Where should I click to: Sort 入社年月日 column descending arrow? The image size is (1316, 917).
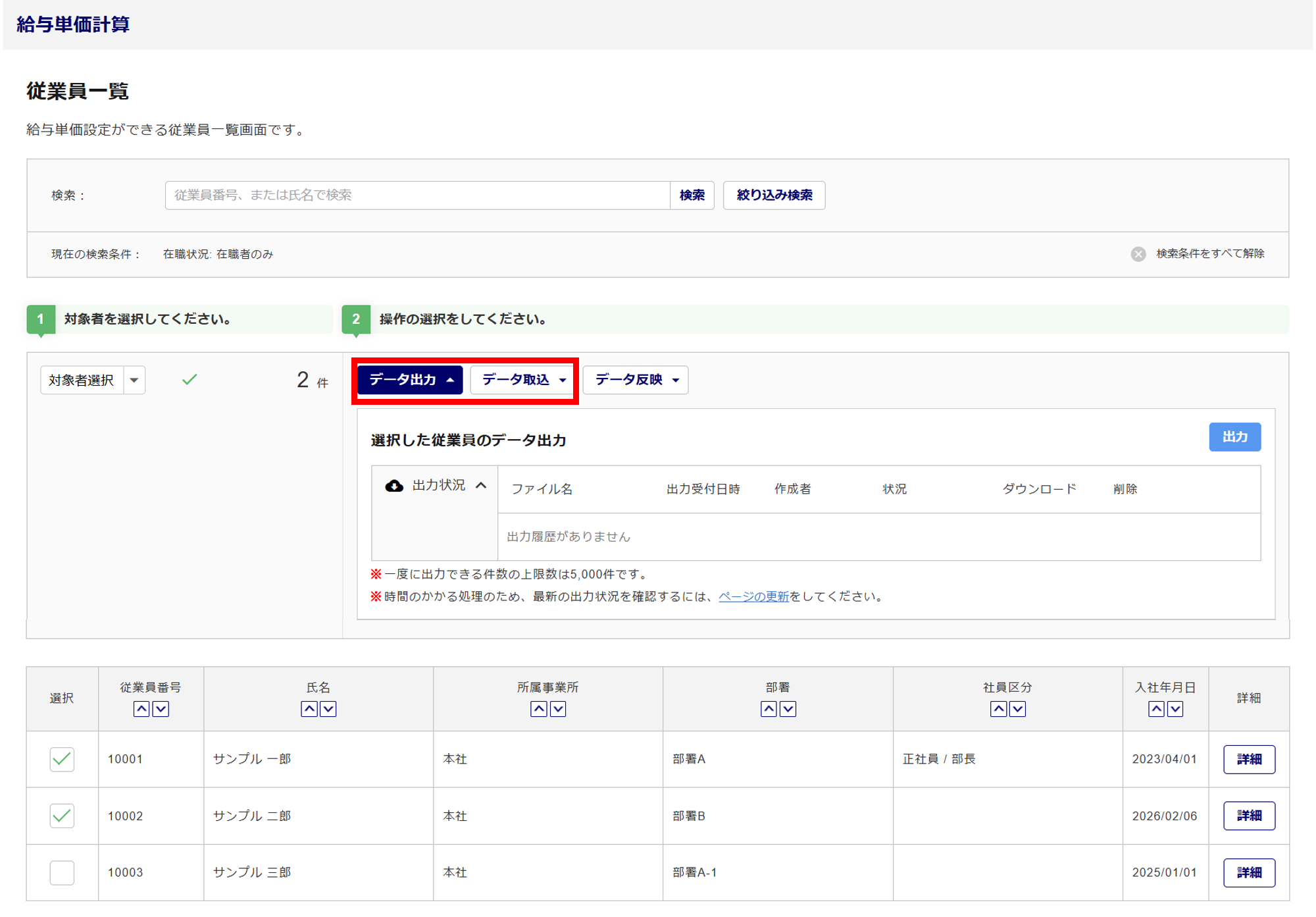(x=1175, y=708)
